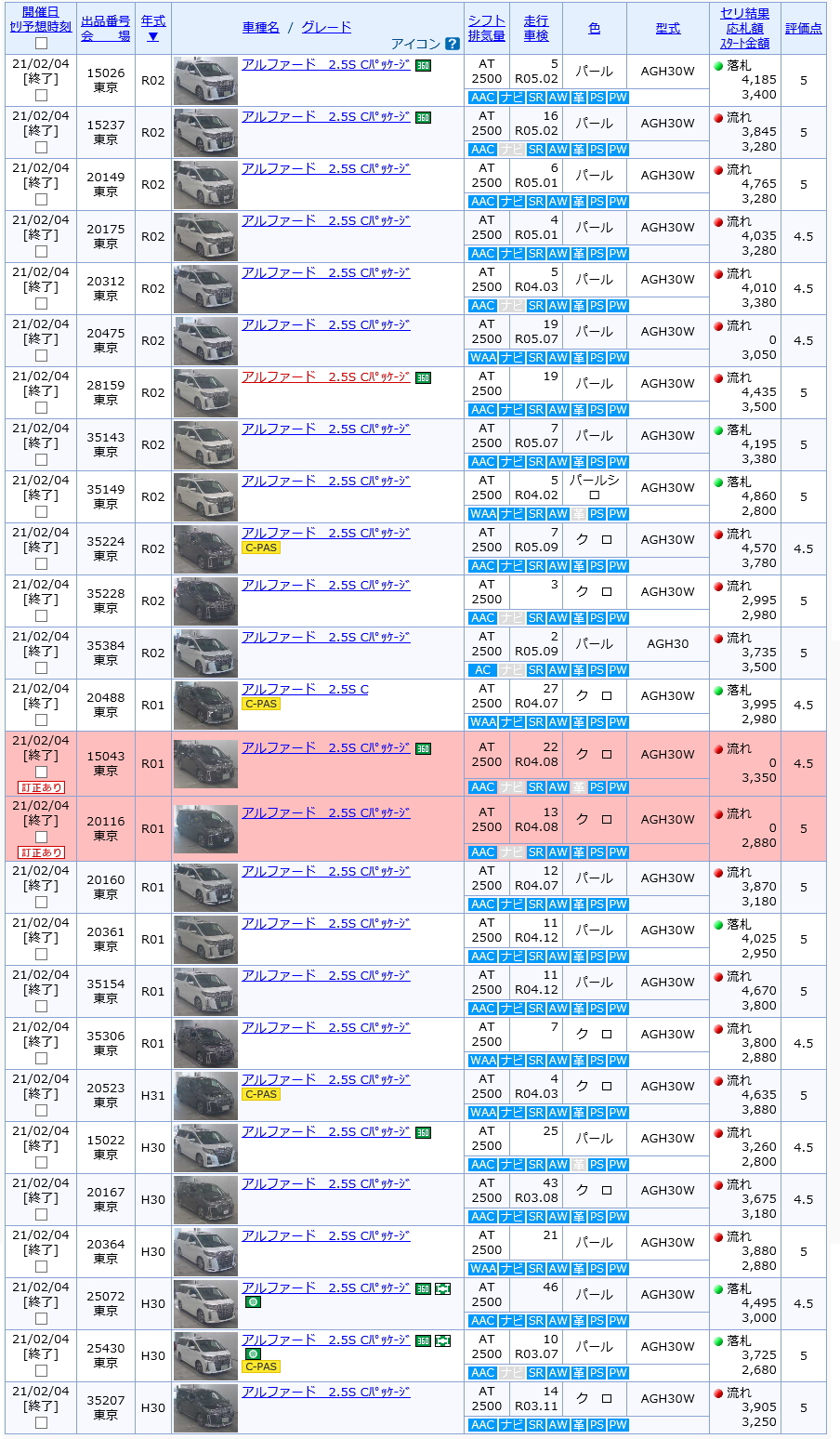The height and width of the screenshot is (1439, 840).
Task: Sort by the 色 column header
Action: (x=595, y=28)
